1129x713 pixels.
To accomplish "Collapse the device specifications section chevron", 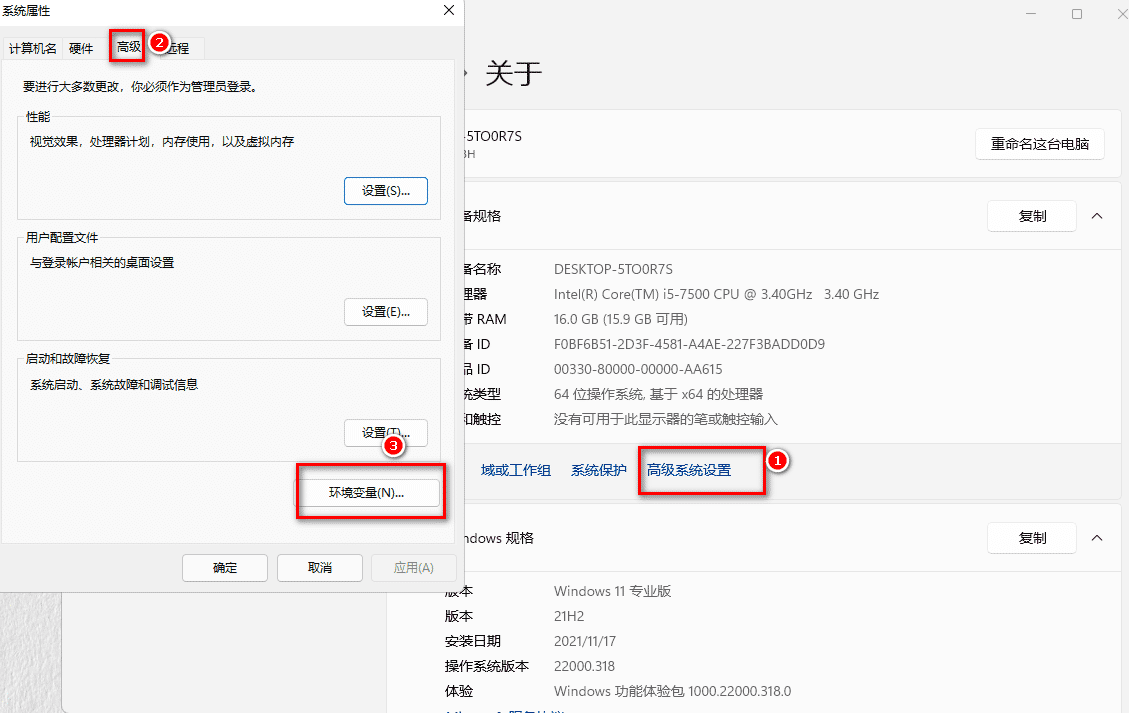I will (x=1097, y=216).
